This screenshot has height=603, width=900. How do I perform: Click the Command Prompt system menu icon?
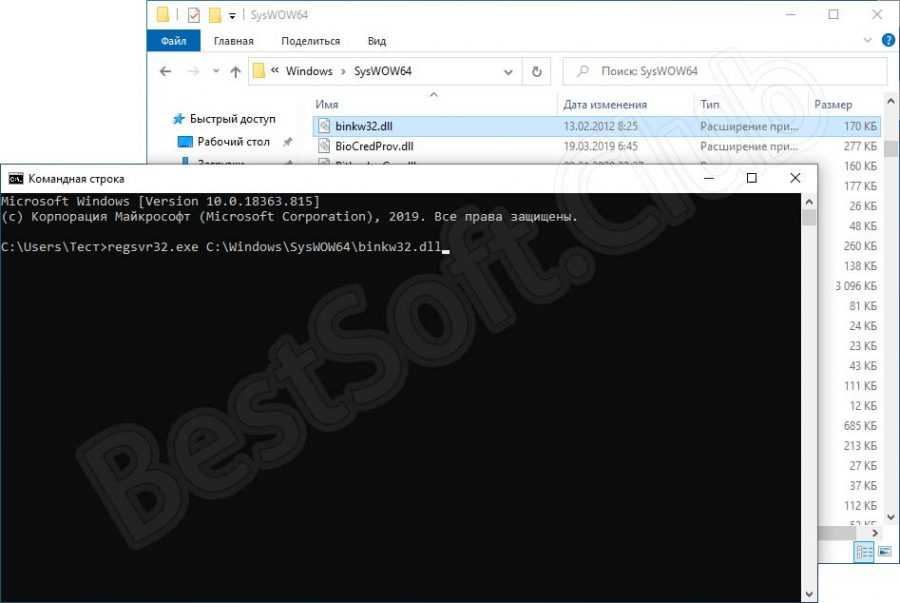tap(16, 179)
